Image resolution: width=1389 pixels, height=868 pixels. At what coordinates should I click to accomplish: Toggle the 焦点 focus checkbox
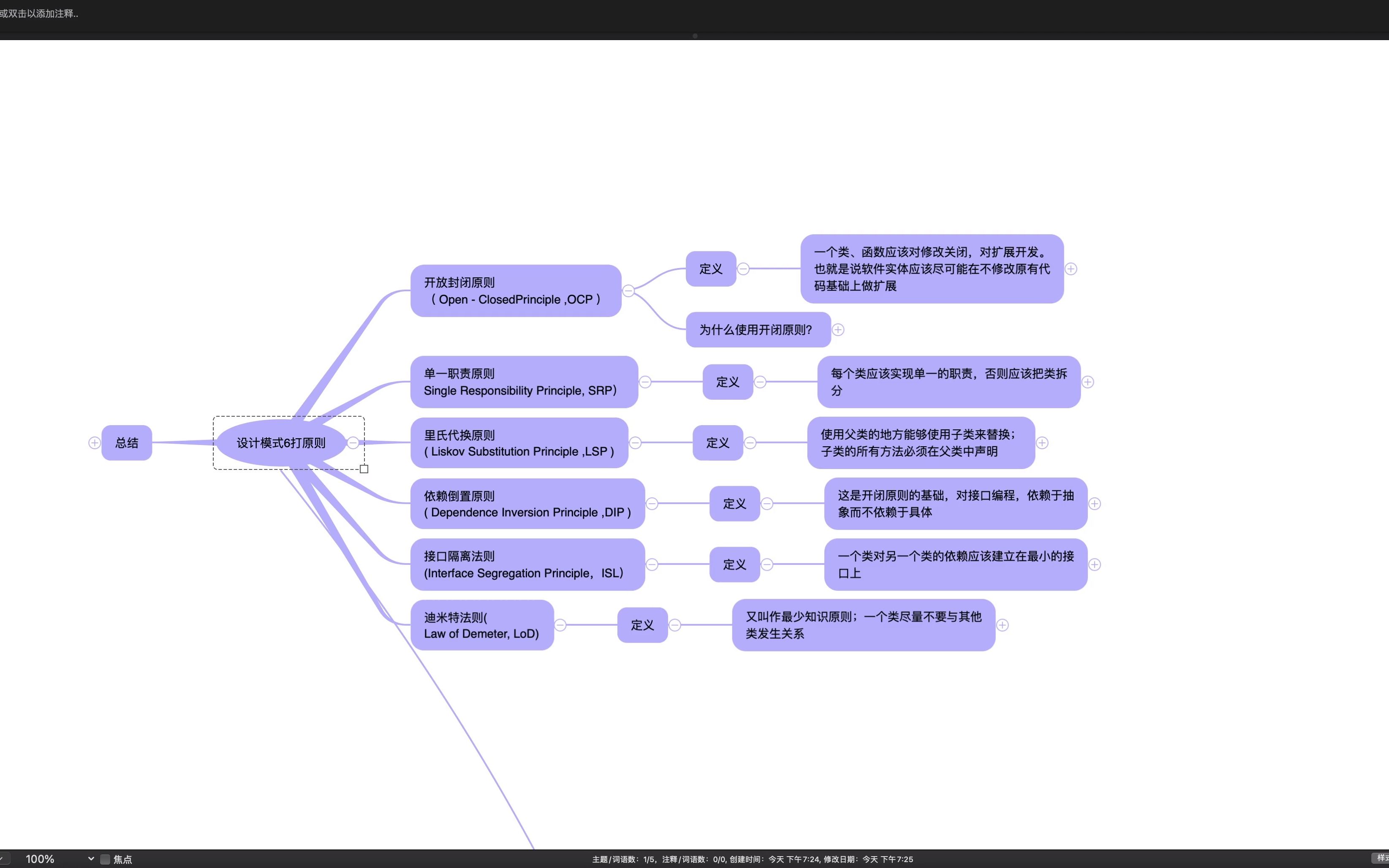tap(105, 860)
